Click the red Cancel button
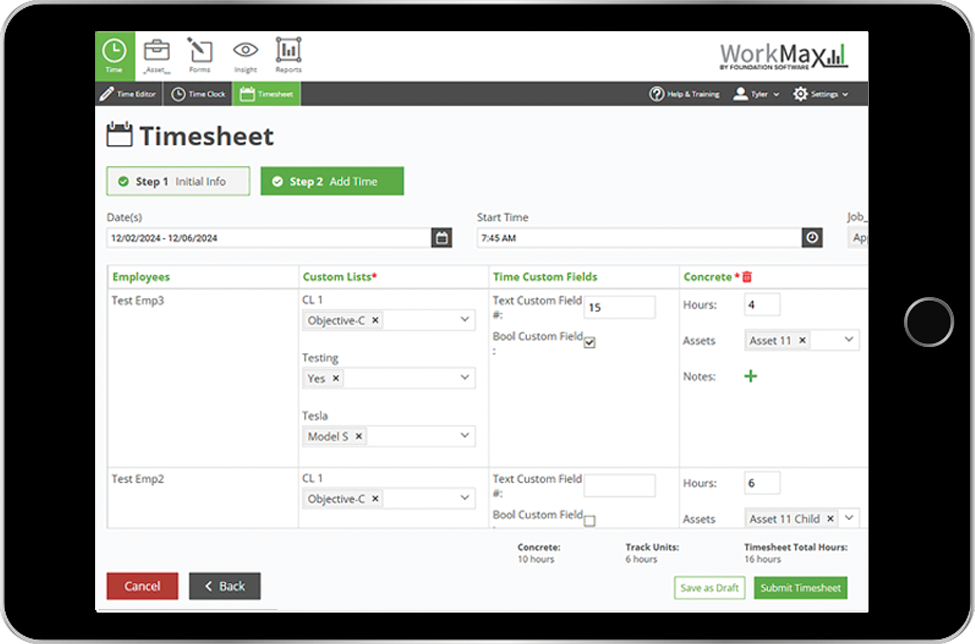975x644 pixels. 142,586
